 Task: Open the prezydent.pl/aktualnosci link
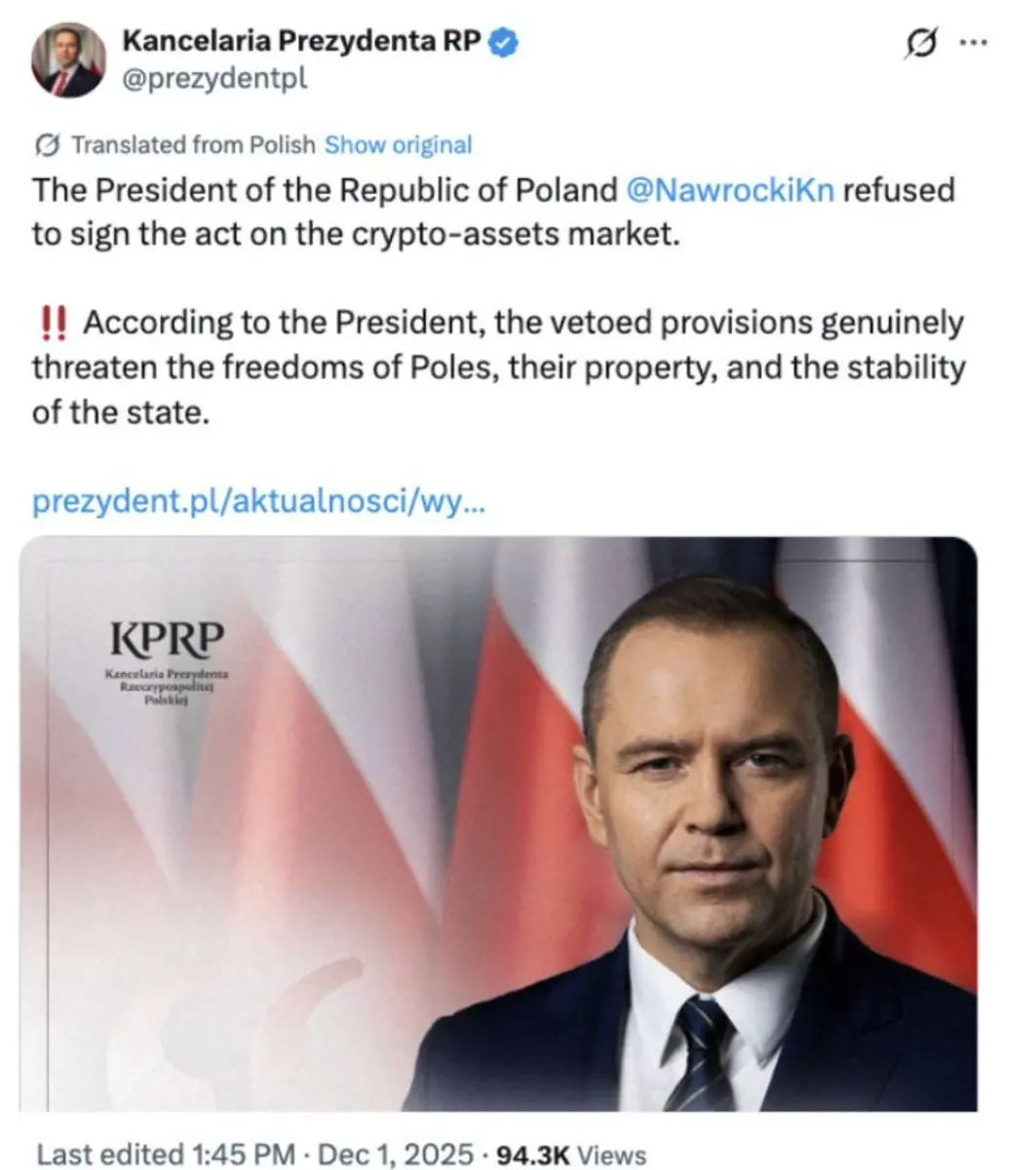click(x=257, y=501)
